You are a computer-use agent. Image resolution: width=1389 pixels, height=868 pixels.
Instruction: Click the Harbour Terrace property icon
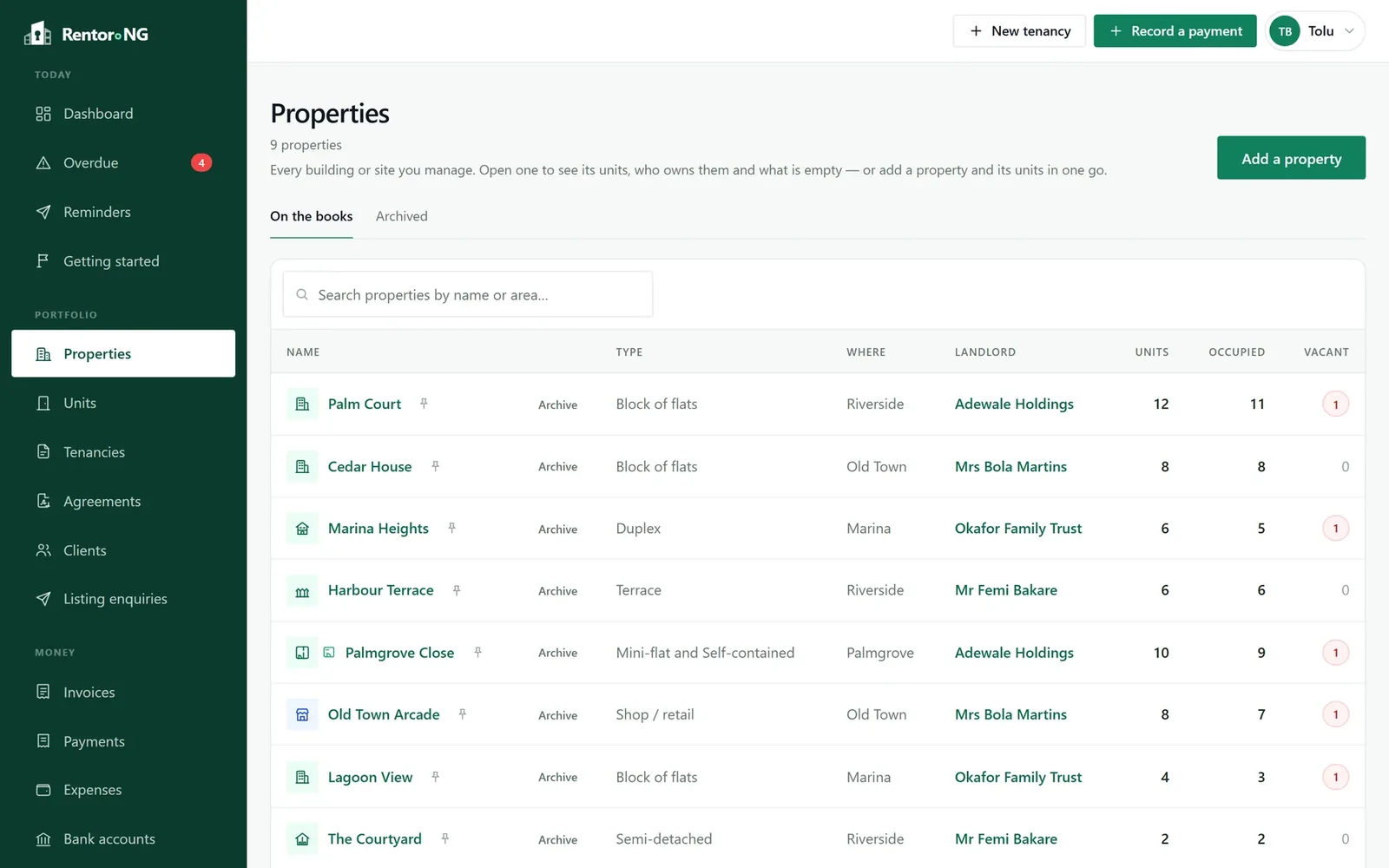(302, 590)
